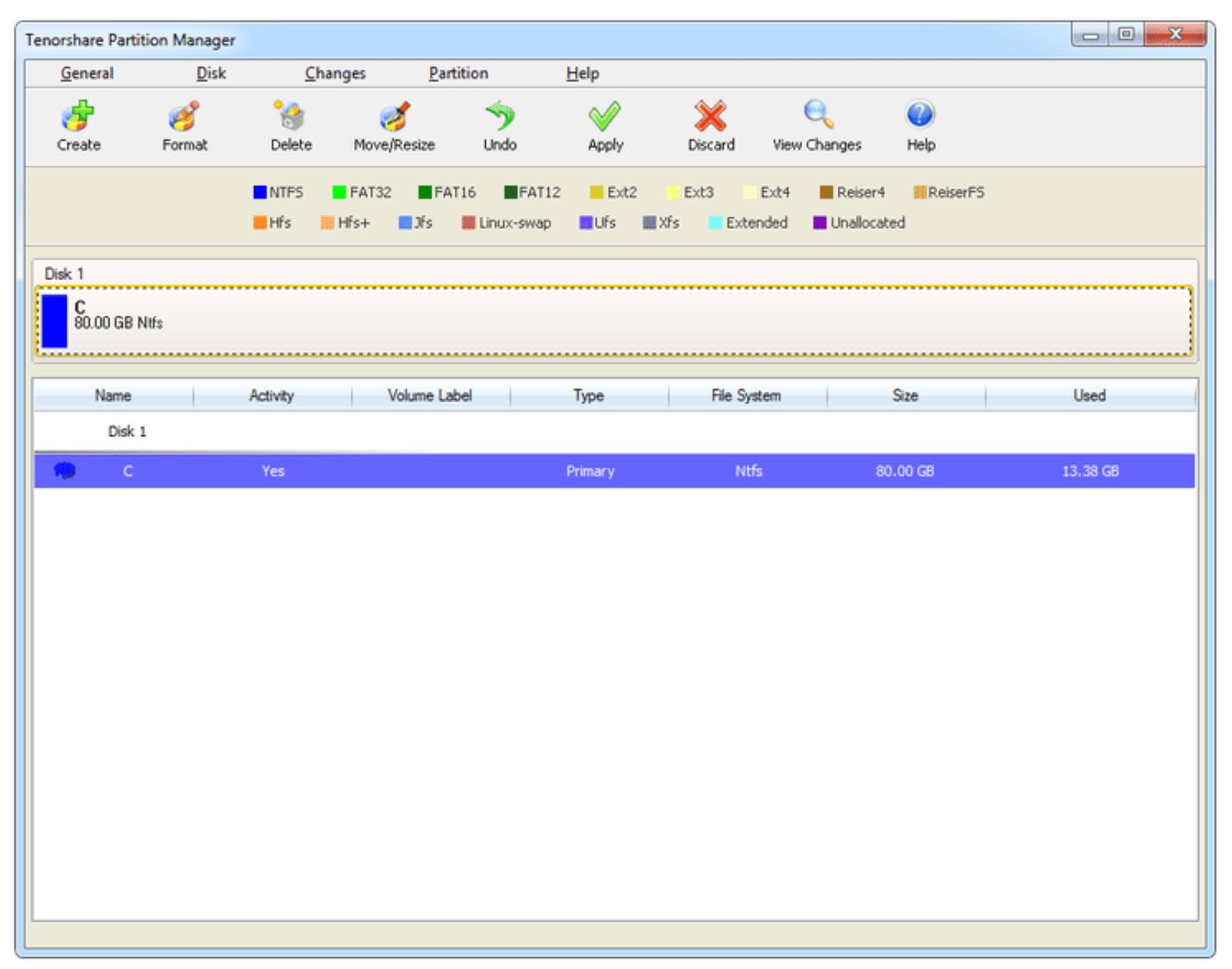The width and height of the screenshot is (1232, 969).
Task: Open the Partition menu
Action: [458, 73]
